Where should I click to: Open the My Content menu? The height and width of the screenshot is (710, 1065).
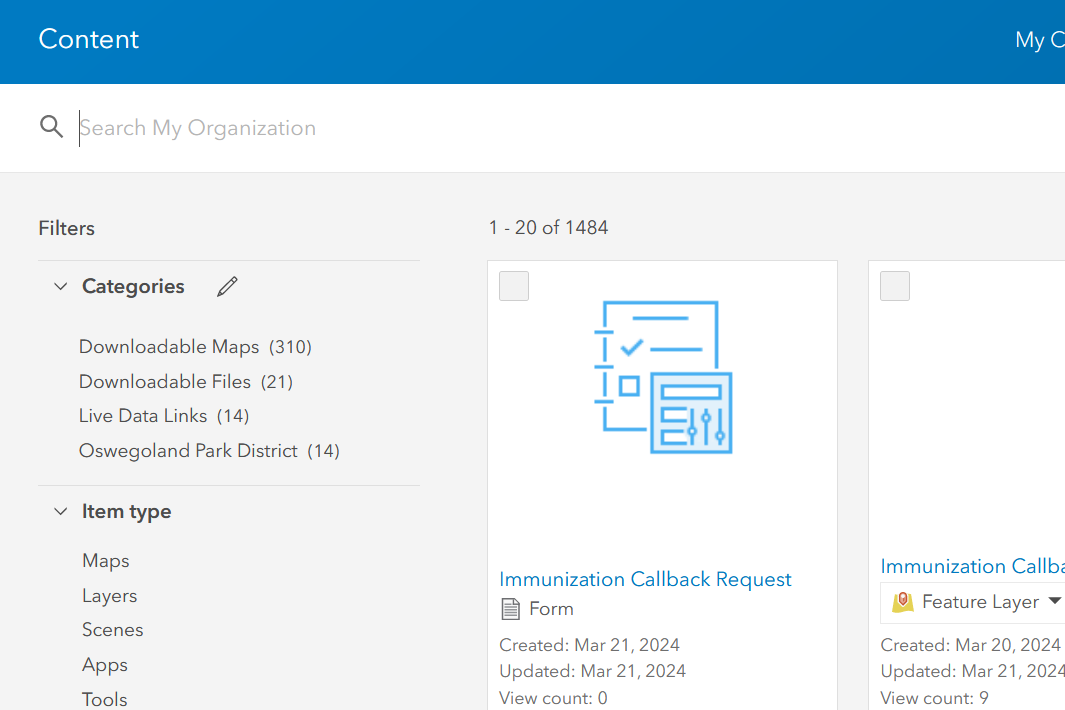tap(1038, 40)
